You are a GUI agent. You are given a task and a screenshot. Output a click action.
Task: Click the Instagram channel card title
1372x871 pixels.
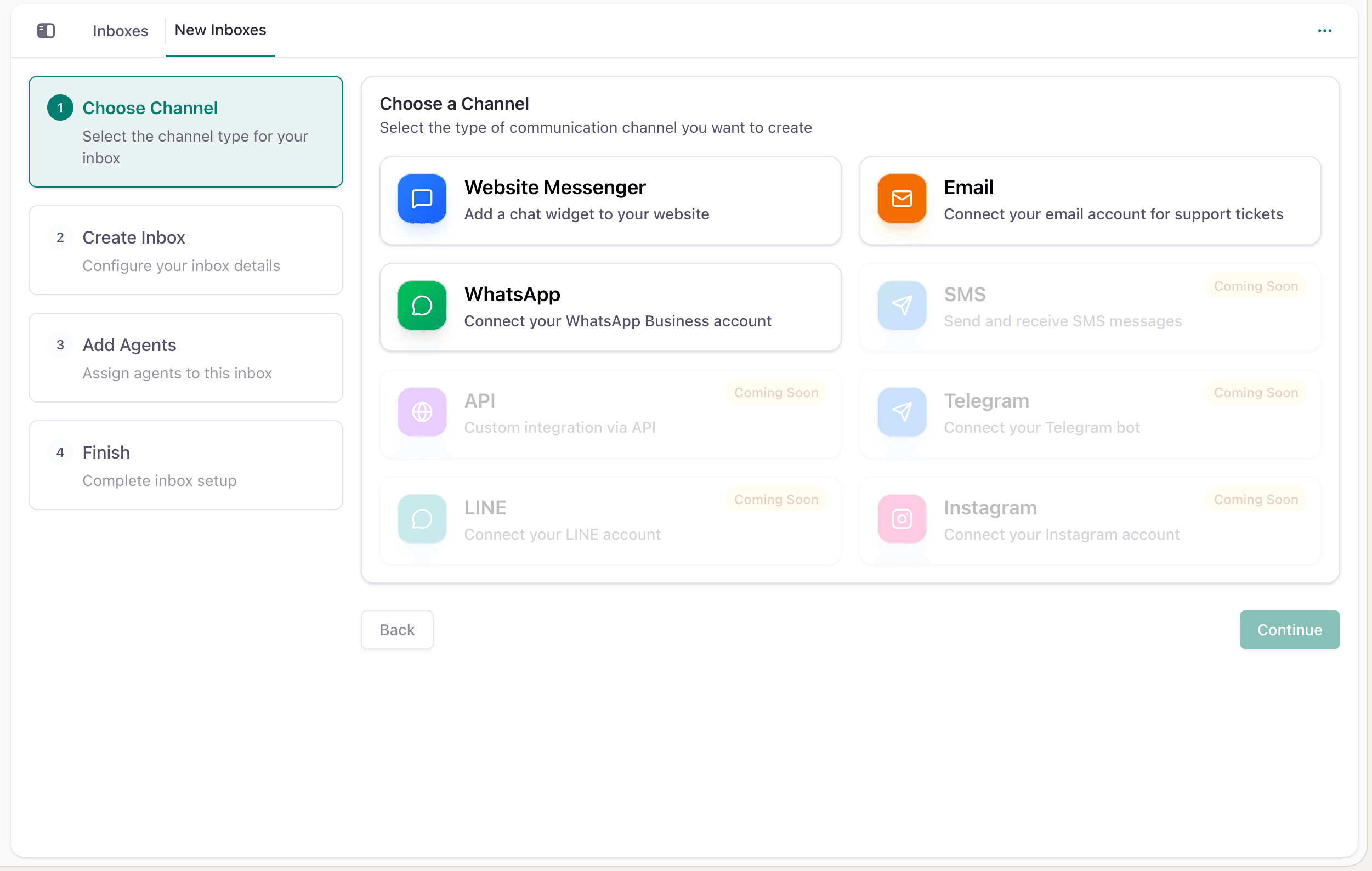pyautogui.click(x=990, y=508)
